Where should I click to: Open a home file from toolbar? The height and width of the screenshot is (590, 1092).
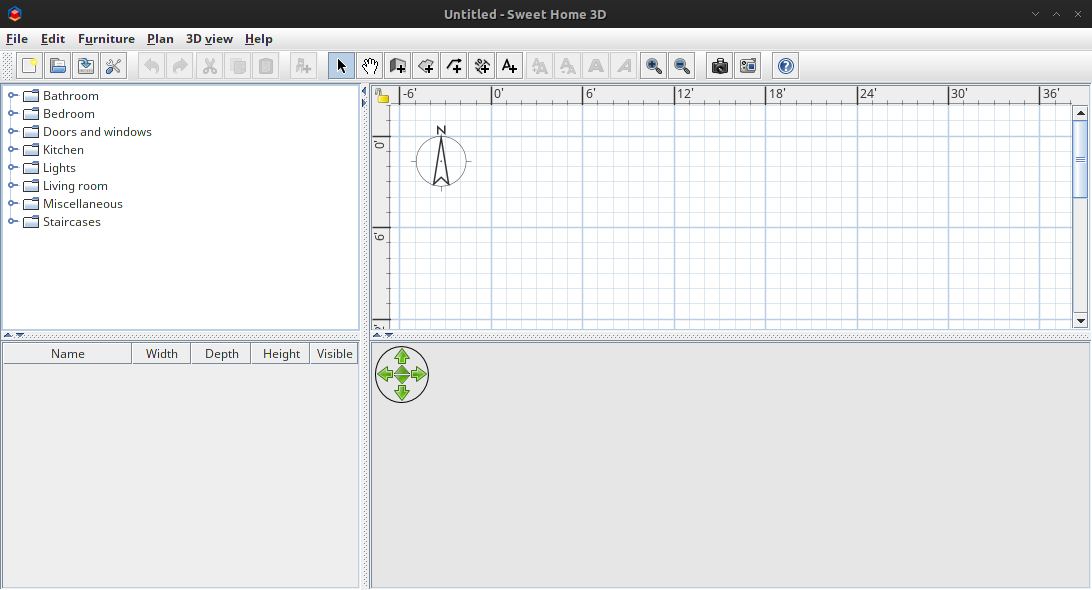[58, 66]
